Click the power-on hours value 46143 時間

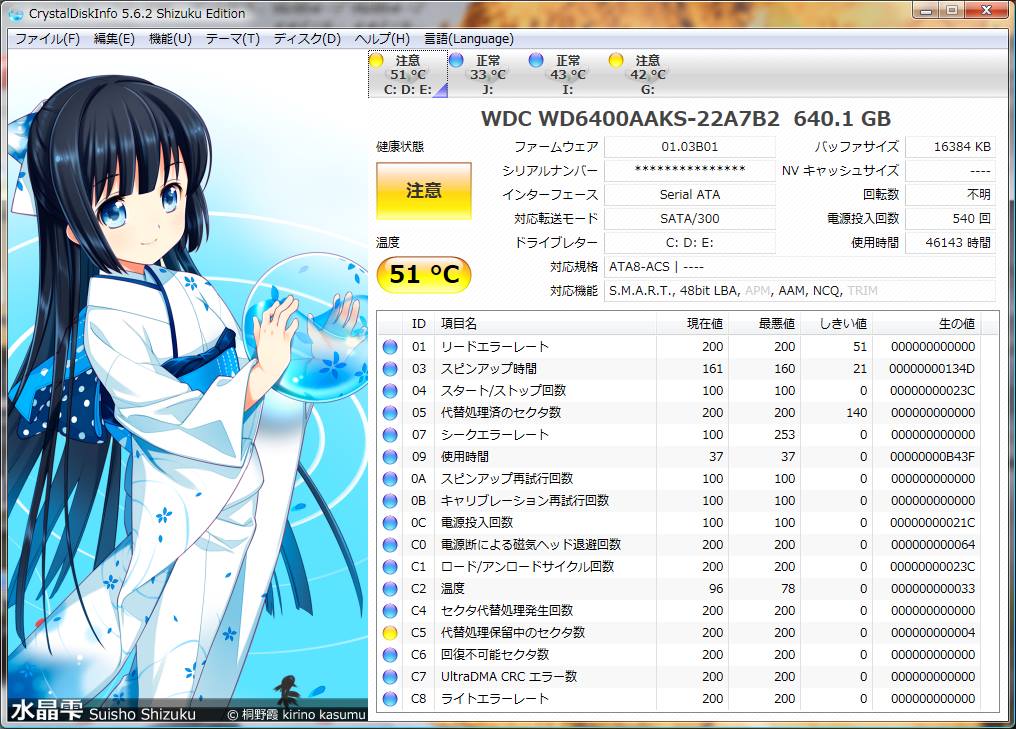(950, 243)
